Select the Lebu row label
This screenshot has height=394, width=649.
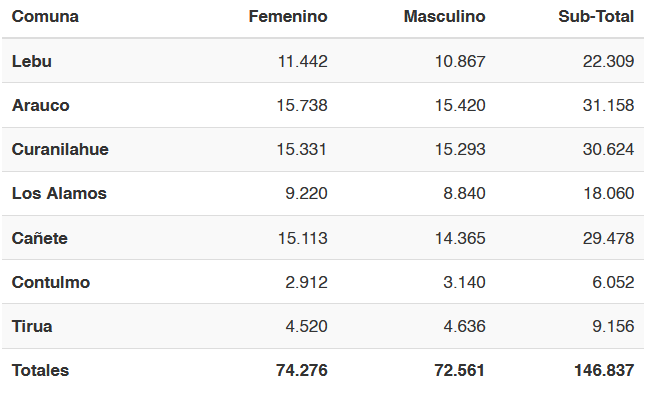coord(32,61)
